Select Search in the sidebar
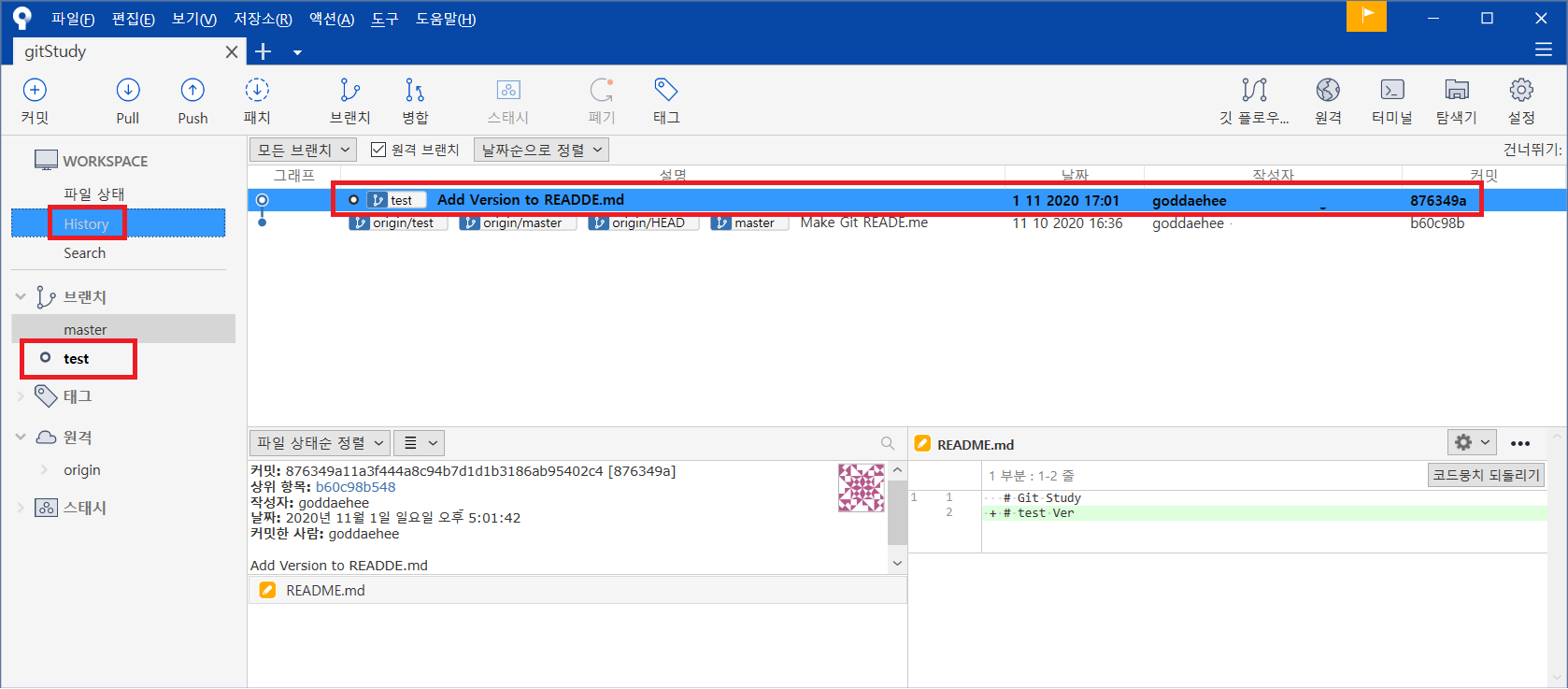The width and height of the screenshot is (1568, 689). (x=84, y=253)
